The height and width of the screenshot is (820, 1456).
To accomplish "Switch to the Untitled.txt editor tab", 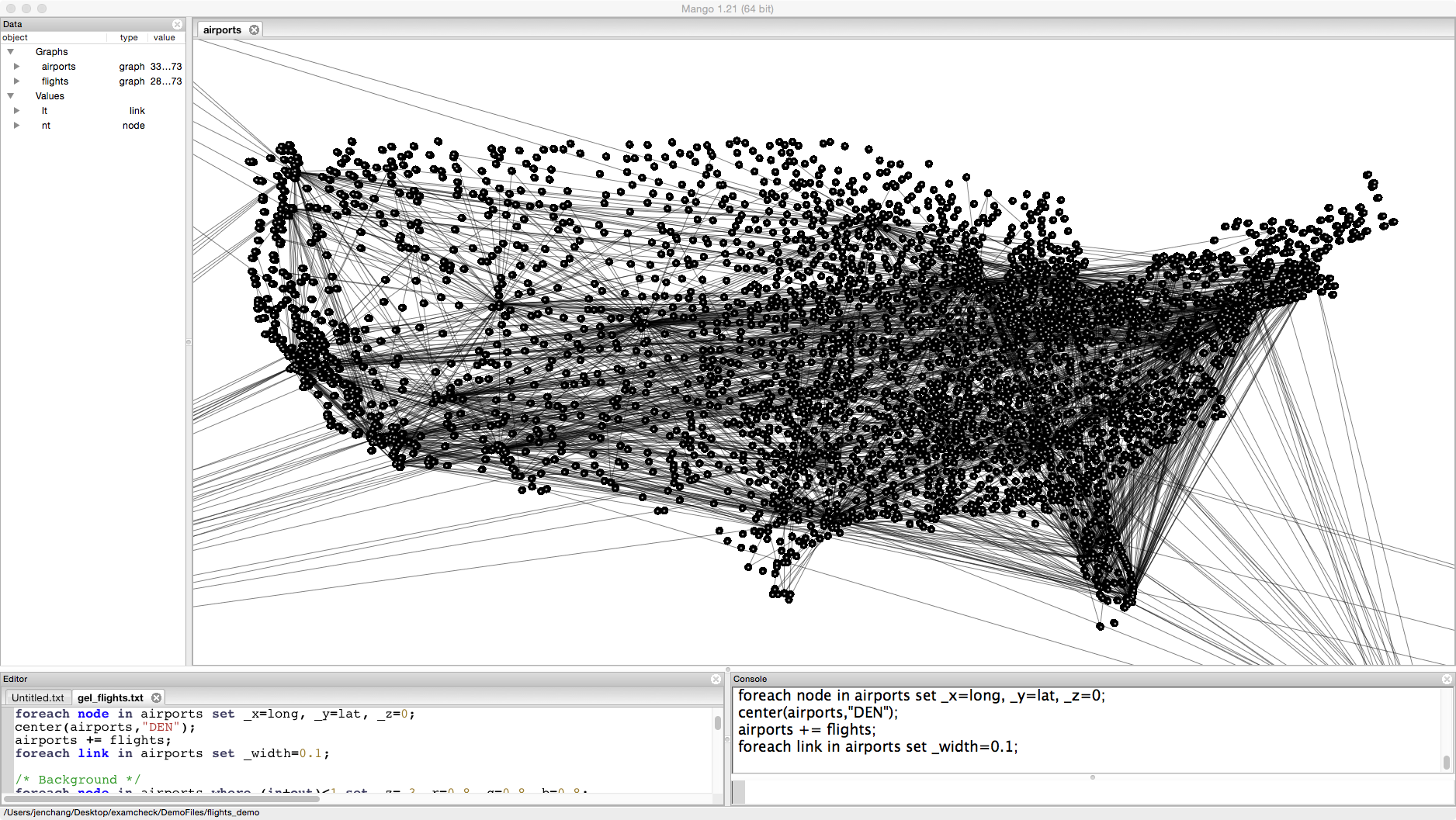I will click(37, 697).
